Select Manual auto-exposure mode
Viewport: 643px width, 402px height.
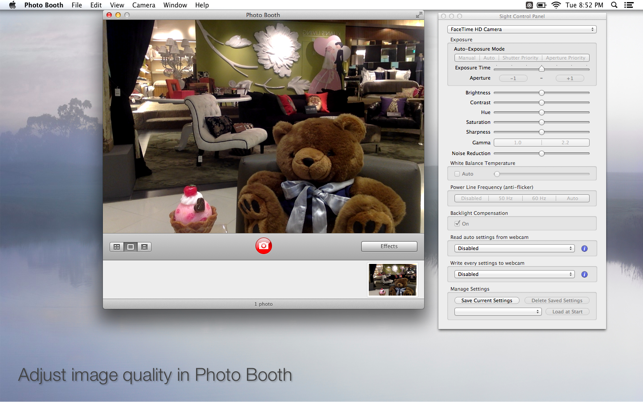[467, 58]
